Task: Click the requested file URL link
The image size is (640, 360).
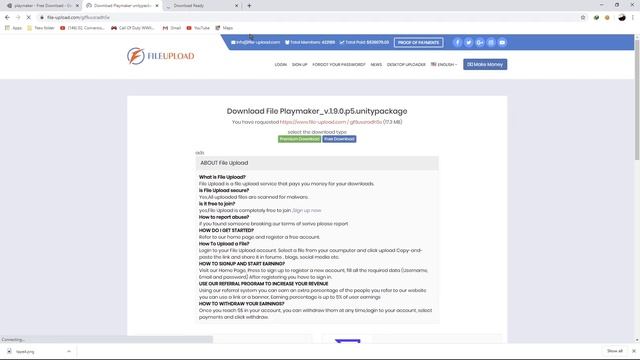Action: point(331,122)
